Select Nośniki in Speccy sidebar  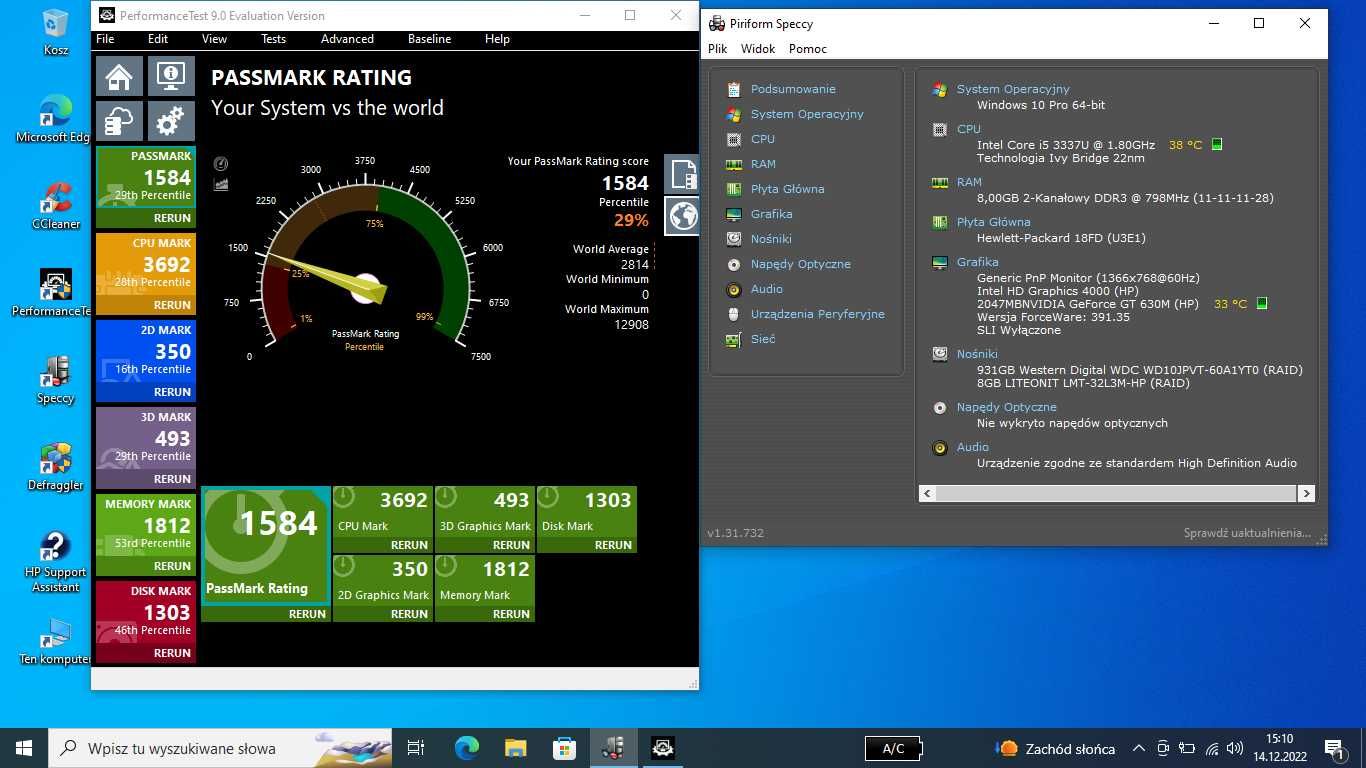[x=771, y=239]
